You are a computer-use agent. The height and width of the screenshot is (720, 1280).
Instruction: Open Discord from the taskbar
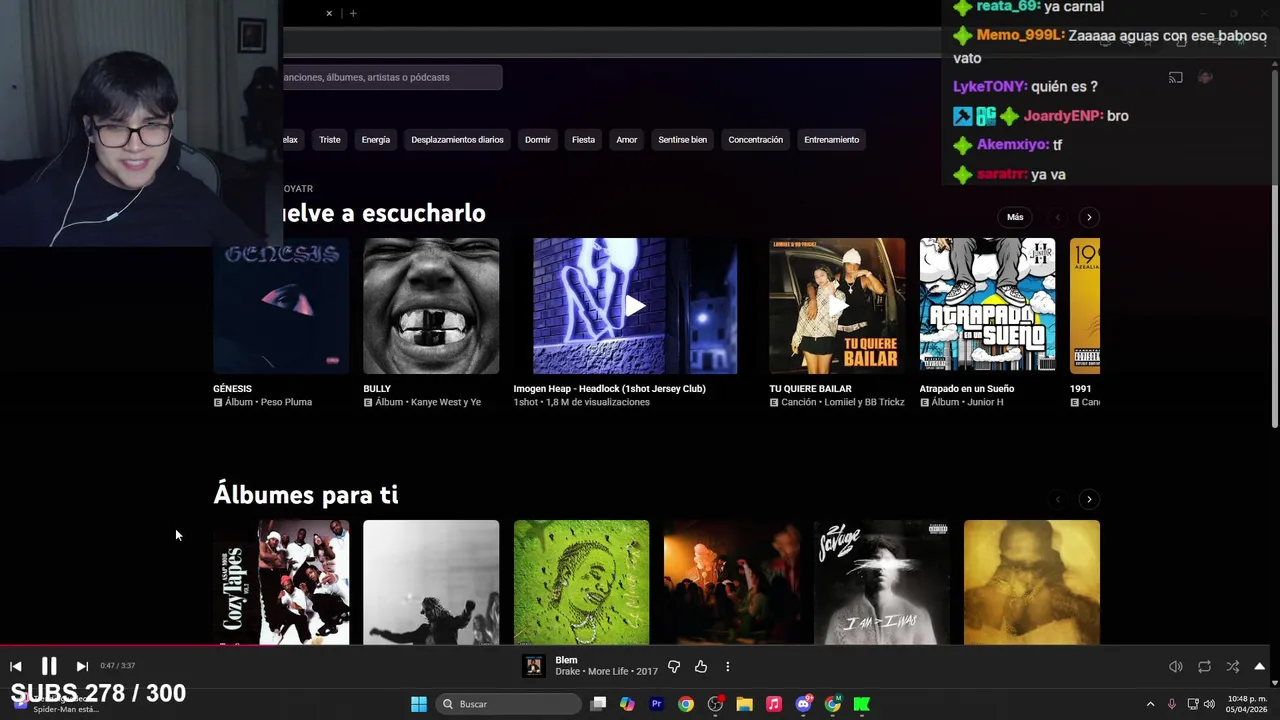pos(803,704)
